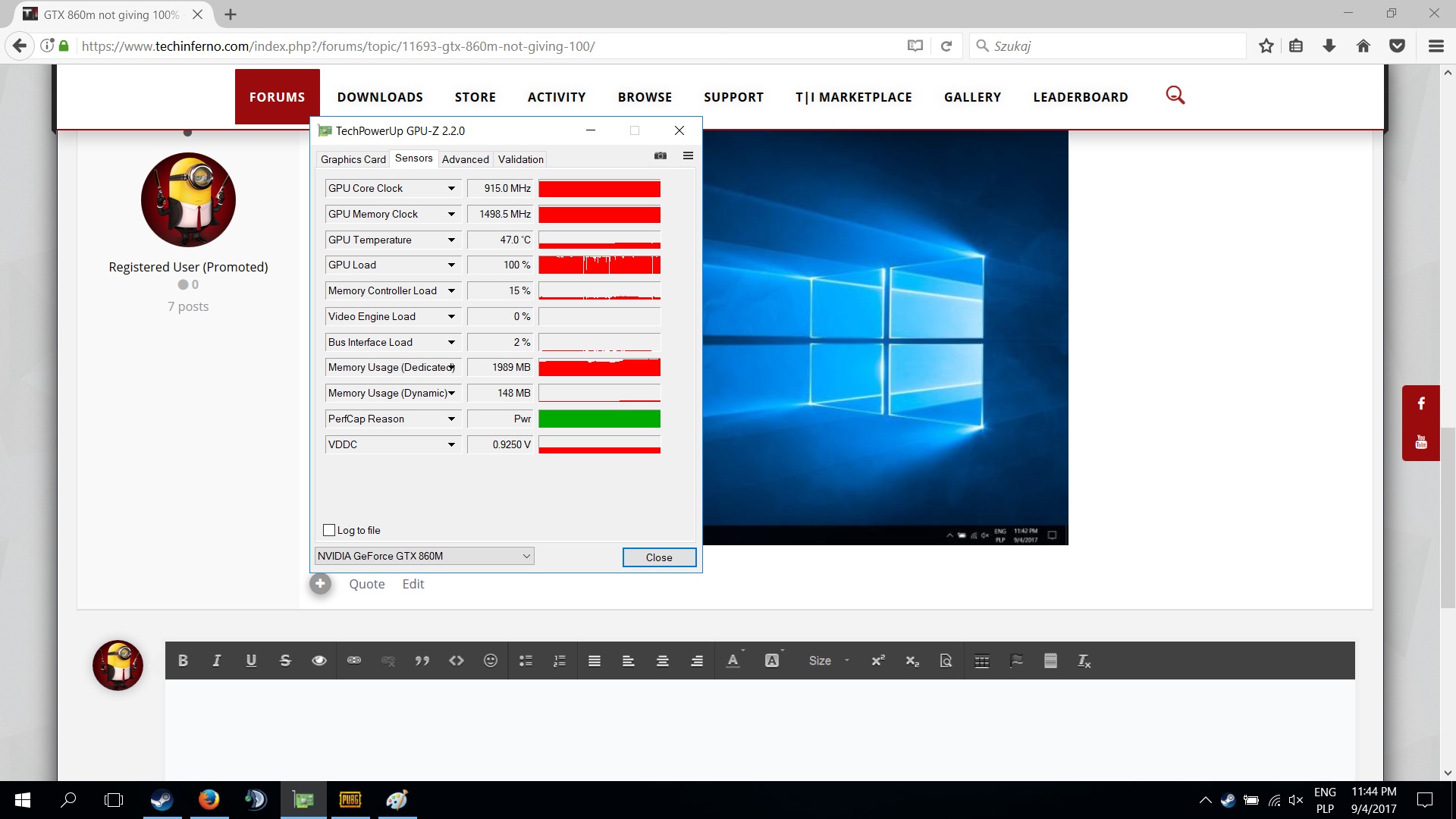Remove formatting with Tx icon
The width and height of the screenshot is (1456, 819).
tap(1084, 661)
